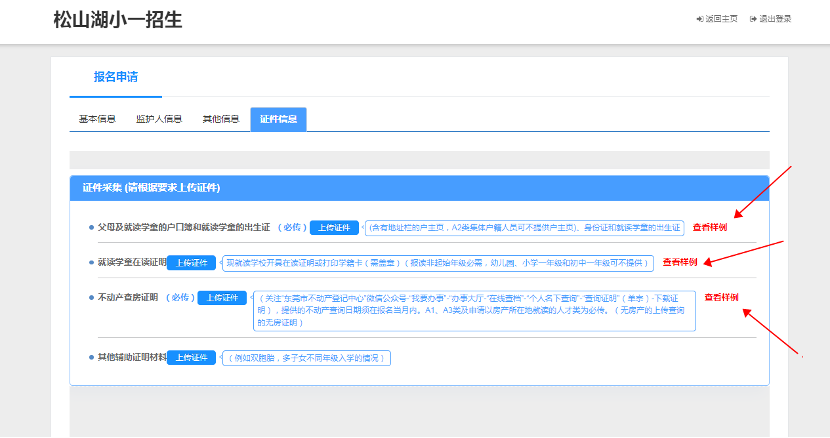Open 查看样例 for 就读学童在读证明

680,262
